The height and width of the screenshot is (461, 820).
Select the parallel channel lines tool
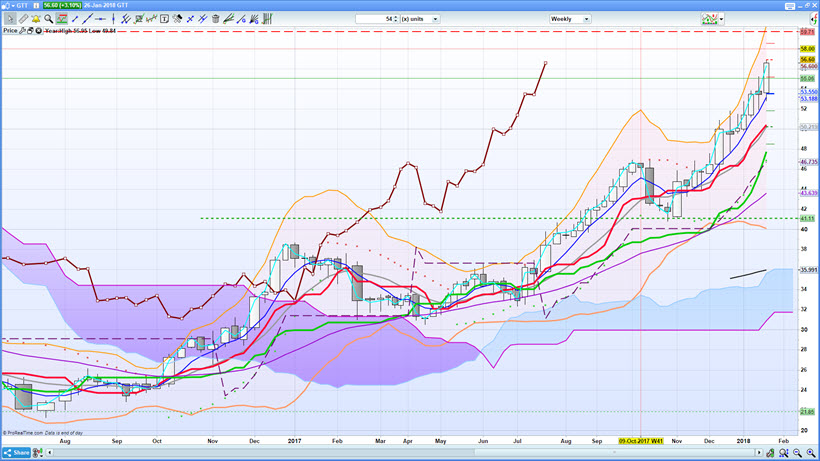pyautogui.click(x=126, y=19)
